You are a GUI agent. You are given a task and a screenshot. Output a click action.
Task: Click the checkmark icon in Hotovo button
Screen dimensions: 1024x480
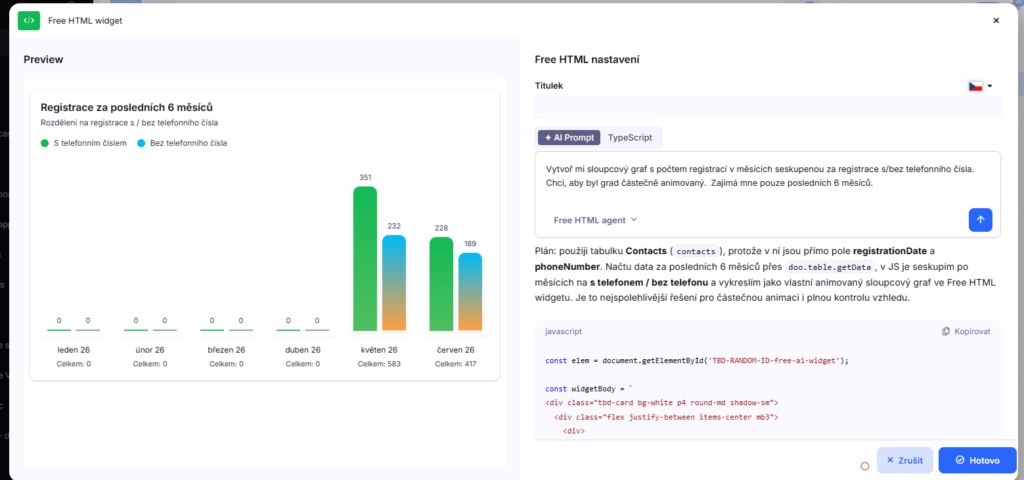click(959, 460)
